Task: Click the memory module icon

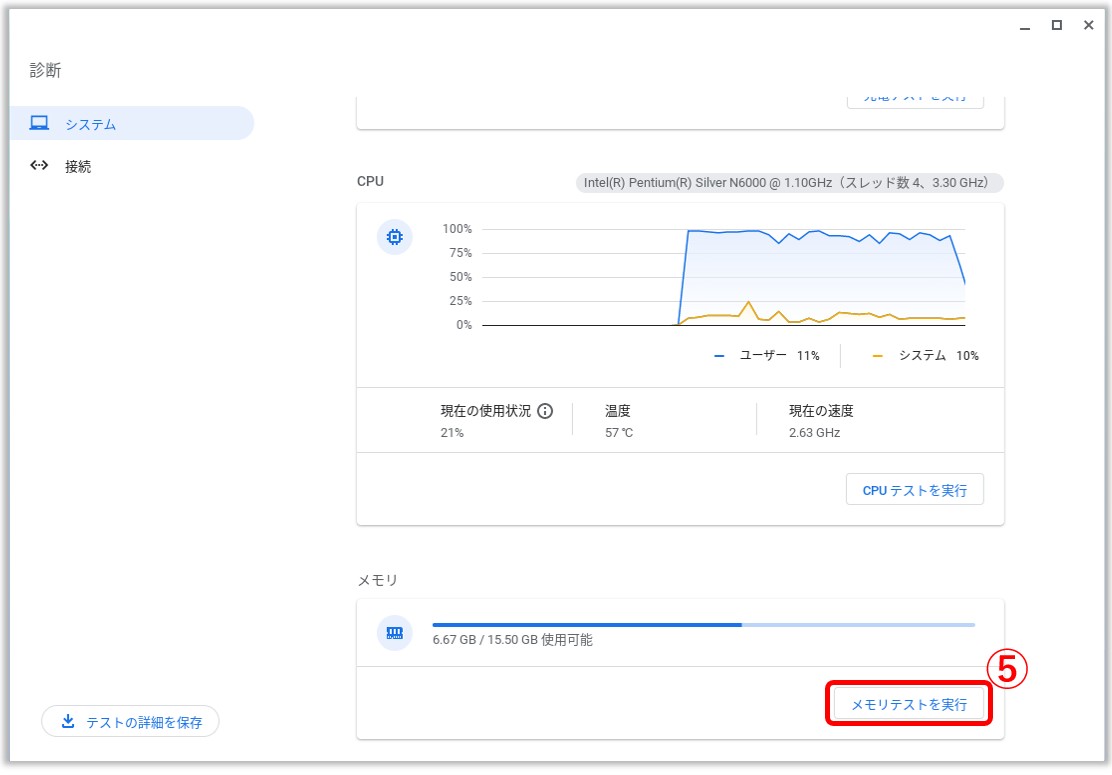Action: [x=394, y=633]
